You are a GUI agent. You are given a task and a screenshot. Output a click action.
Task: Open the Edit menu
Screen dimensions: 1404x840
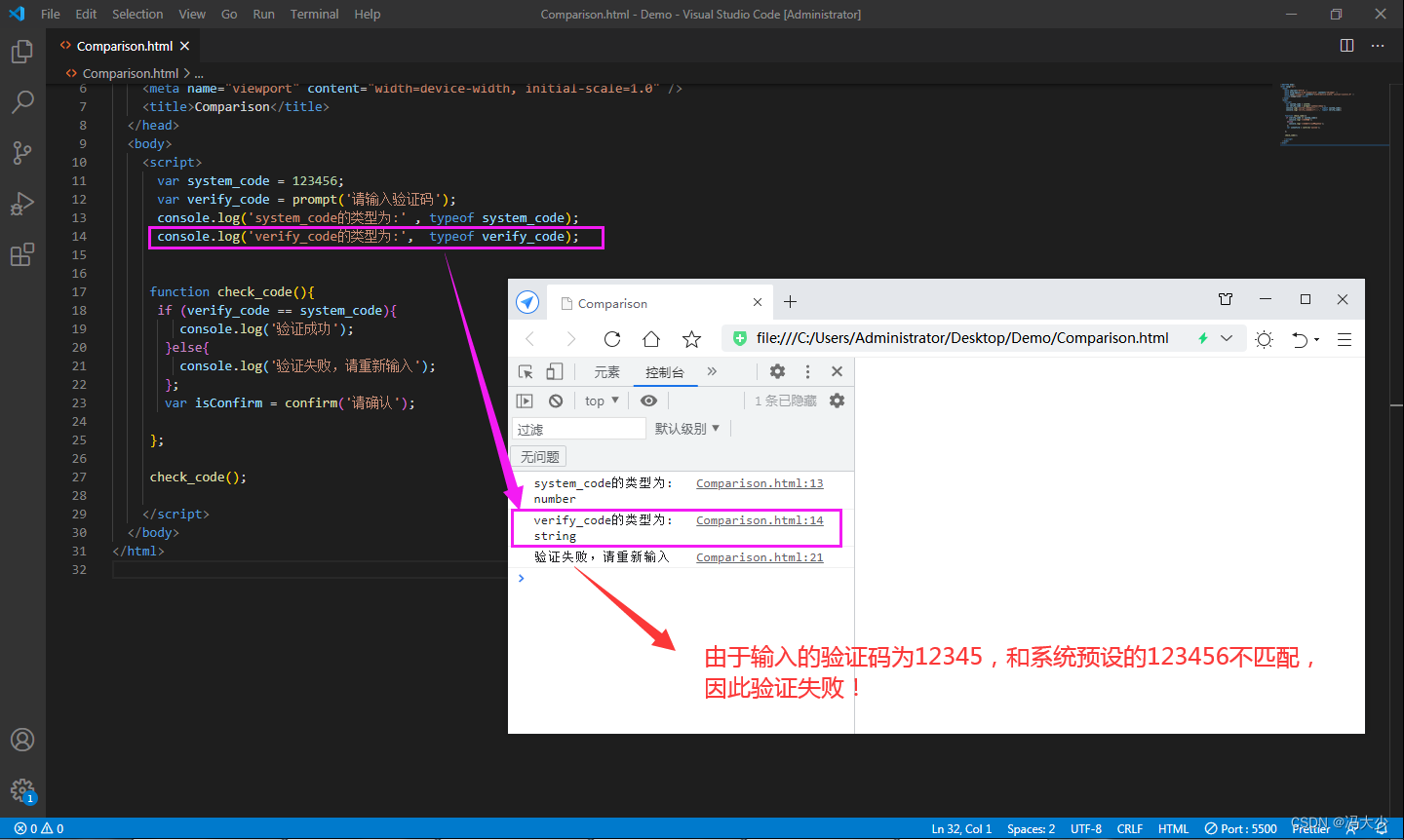pyautogui.click(x=86, y=14)
